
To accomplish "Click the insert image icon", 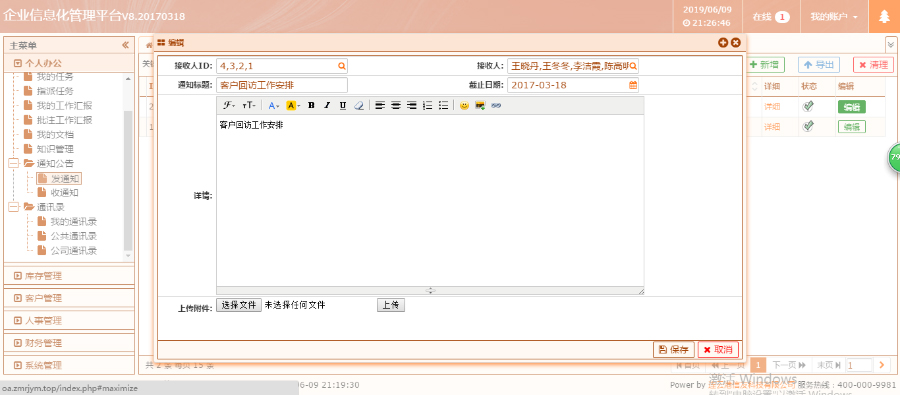I will pos(480,106).
